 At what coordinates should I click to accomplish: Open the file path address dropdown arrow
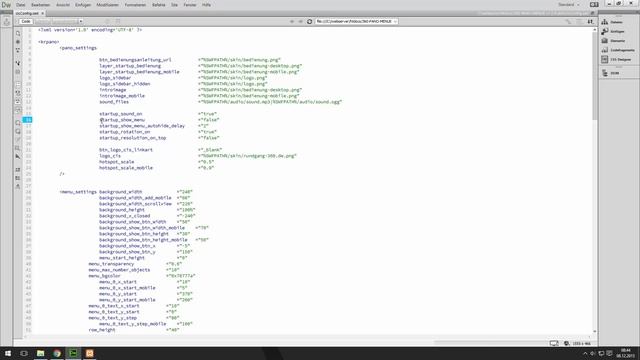pos(395,21)
